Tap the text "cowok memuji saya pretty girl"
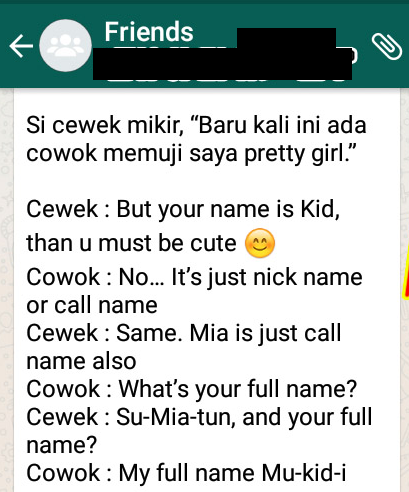 coord(191,154)
